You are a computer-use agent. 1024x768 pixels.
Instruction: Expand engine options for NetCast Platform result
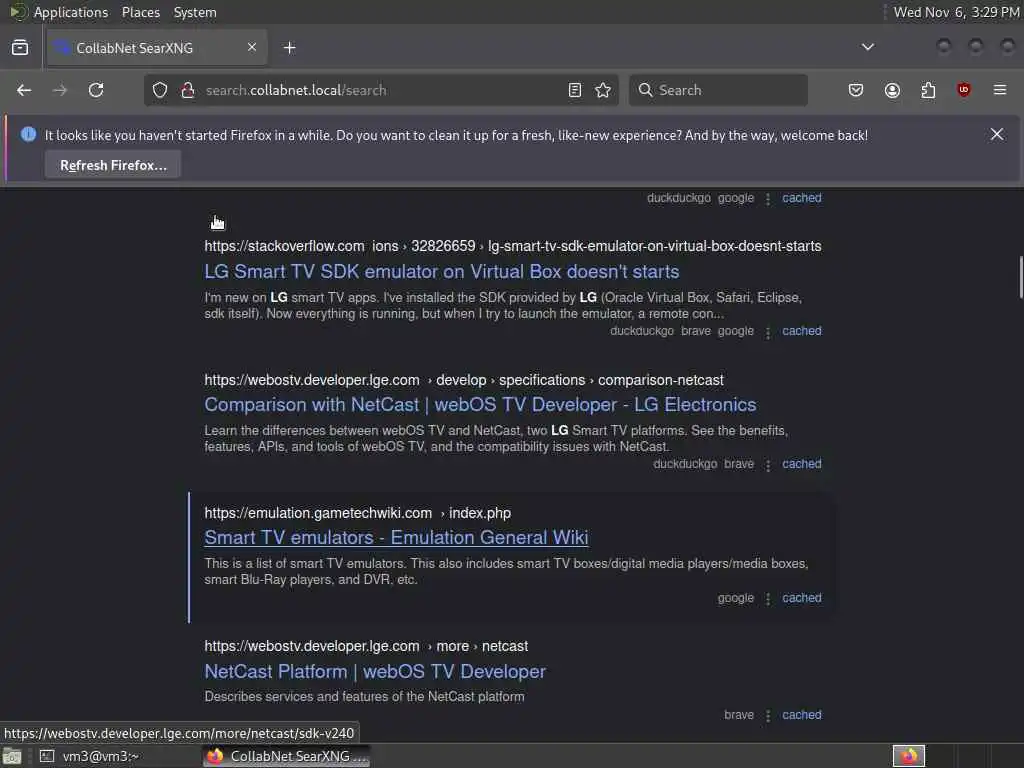(x=768, y=716)
